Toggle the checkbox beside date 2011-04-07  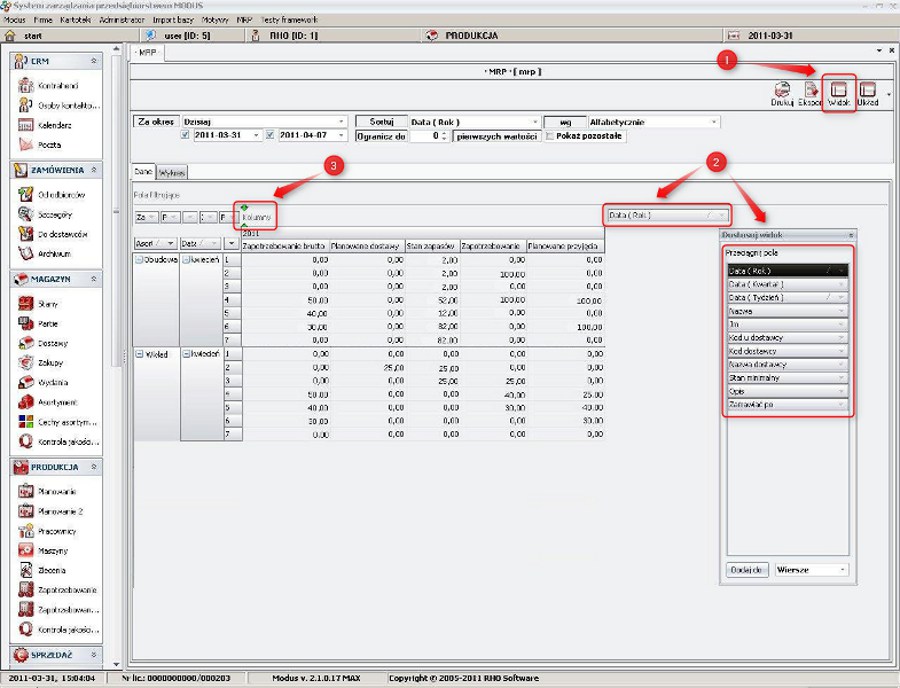(270, 135)
